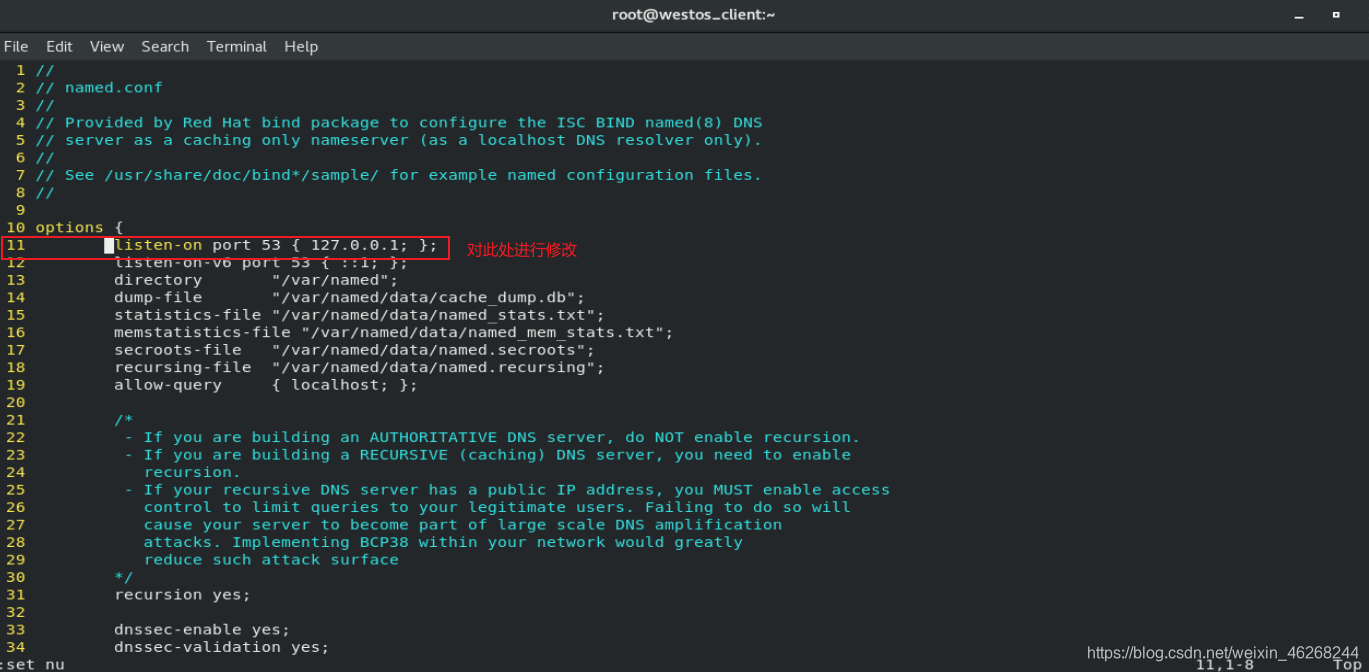Click the '11,1-8' cursor position indicator
The image size is (1369, 672).
pos(1224,664)
